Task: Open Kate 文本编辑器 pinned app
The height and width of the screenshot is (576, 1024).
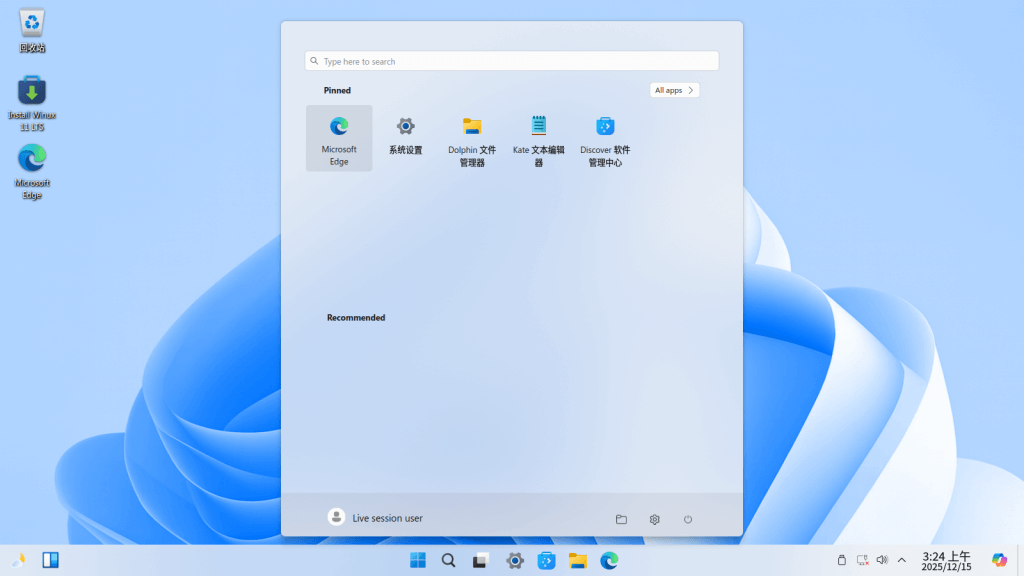Action: 539,138
